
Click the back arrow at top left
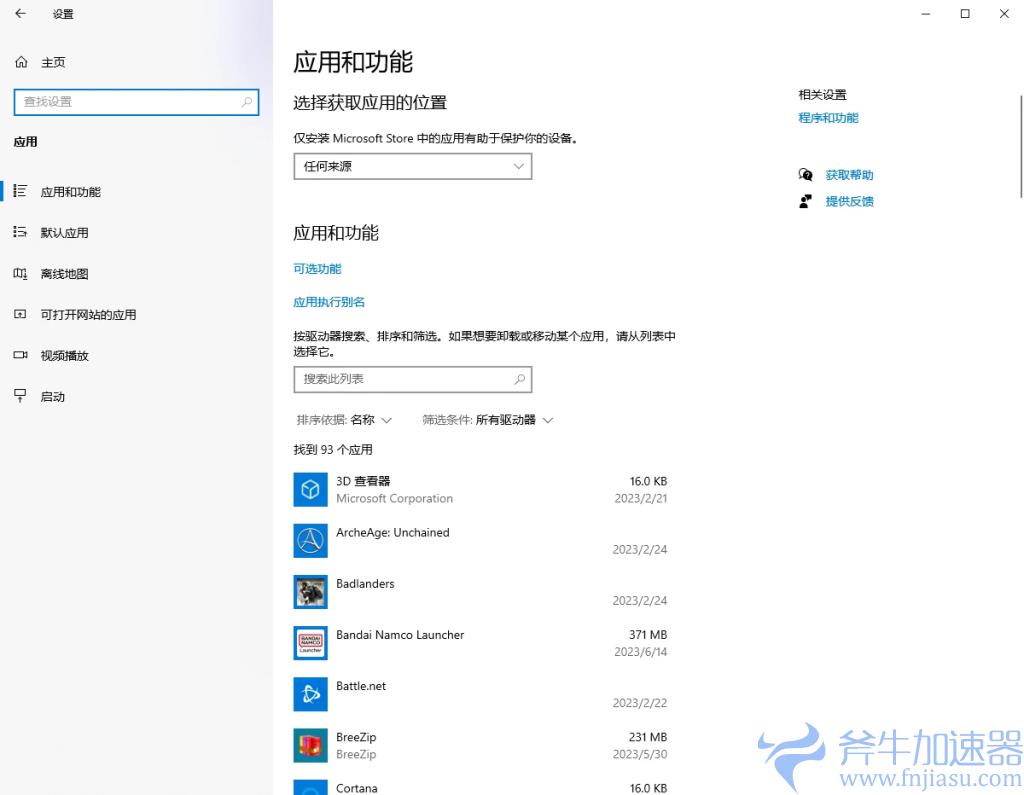(20, 14)
